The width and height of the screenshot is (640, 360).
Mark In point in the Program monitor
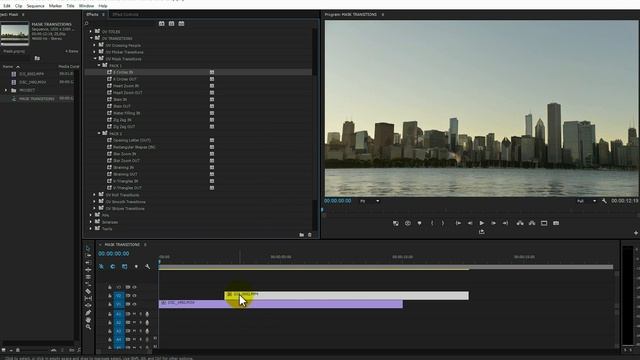(x=432, y=223)
